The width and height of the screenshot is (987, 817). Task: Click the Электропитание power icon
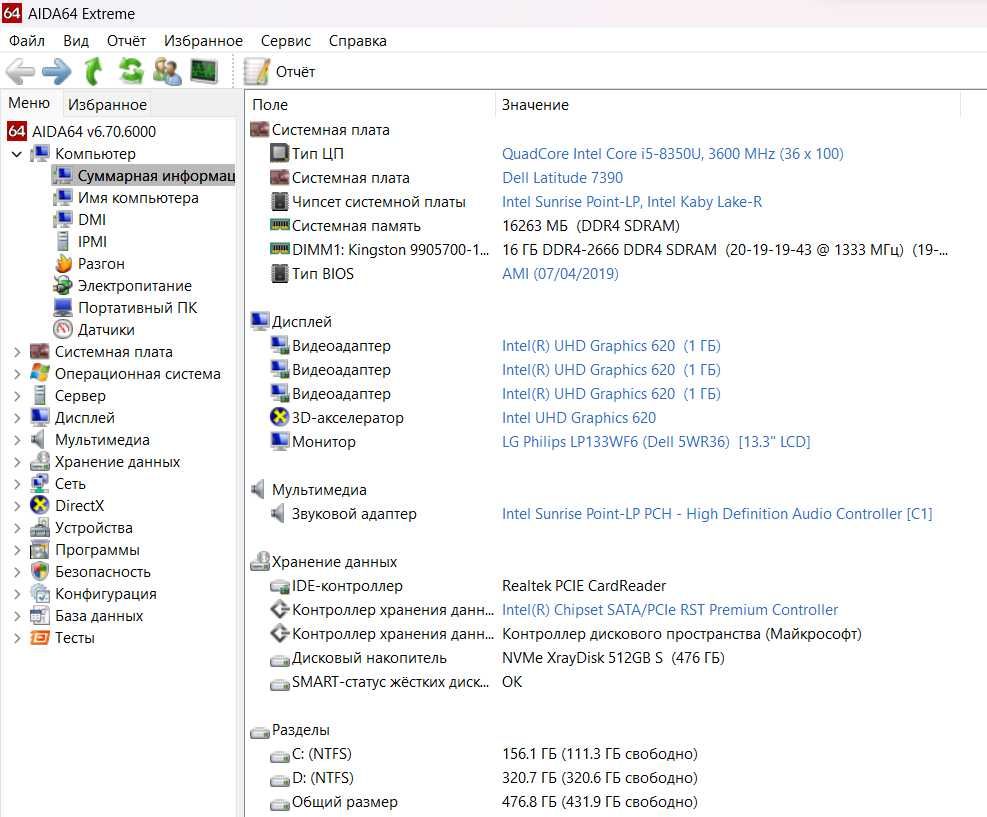(x=63, y=286)
